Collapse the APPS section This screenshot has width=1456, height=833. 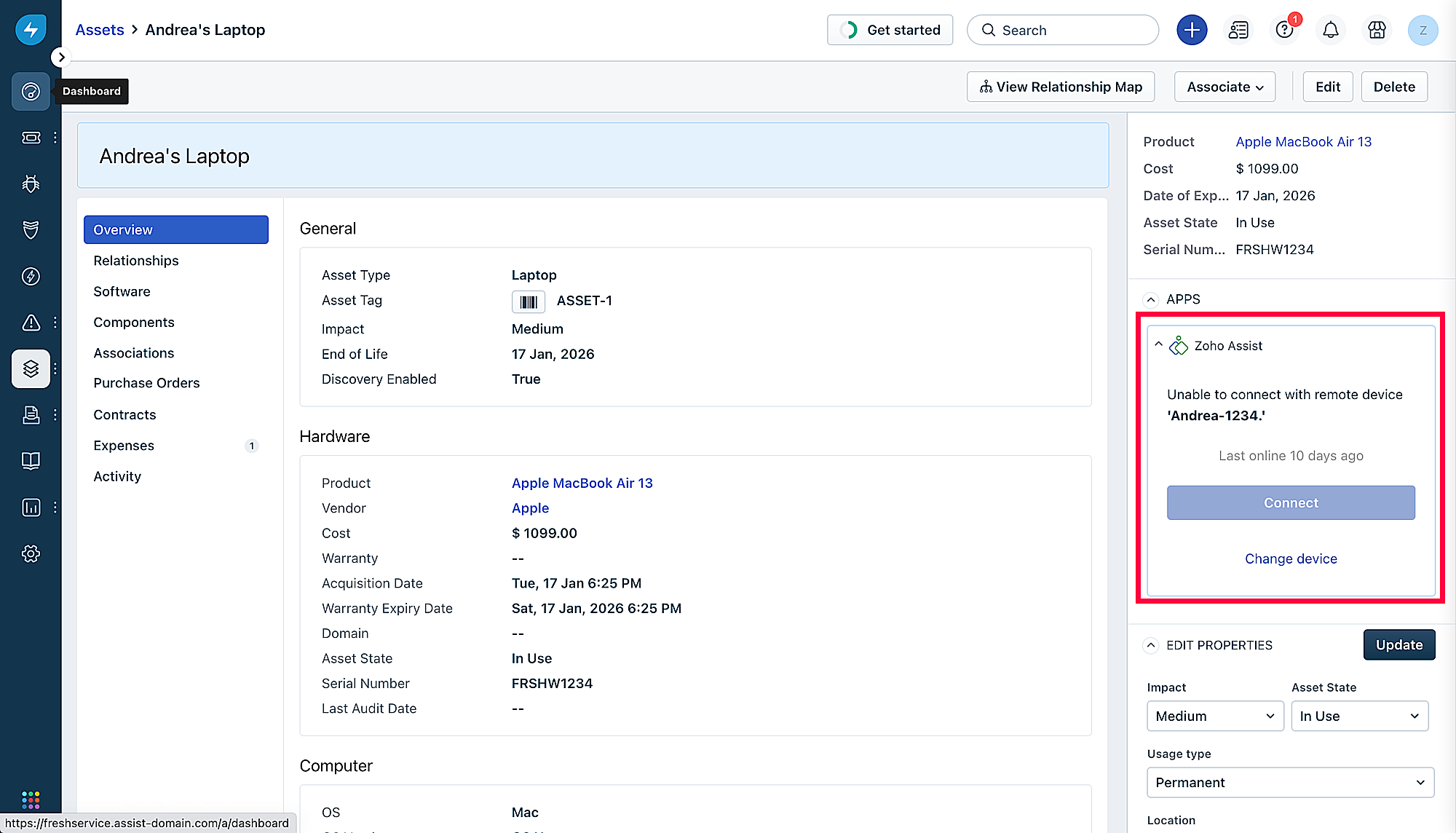click(1151, 299)
